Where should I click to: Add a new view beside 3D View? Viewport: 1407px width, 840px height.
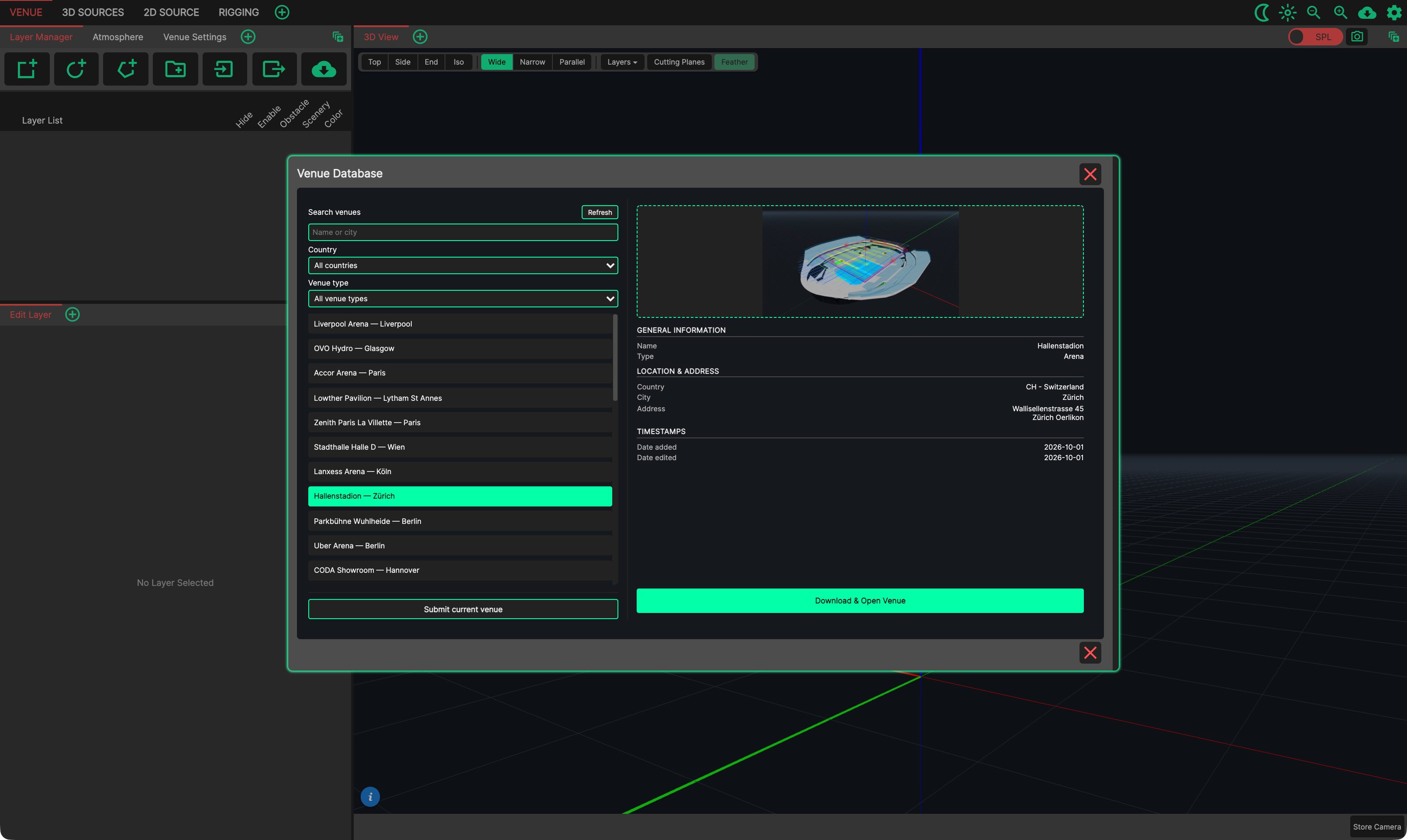coord(420,37)
